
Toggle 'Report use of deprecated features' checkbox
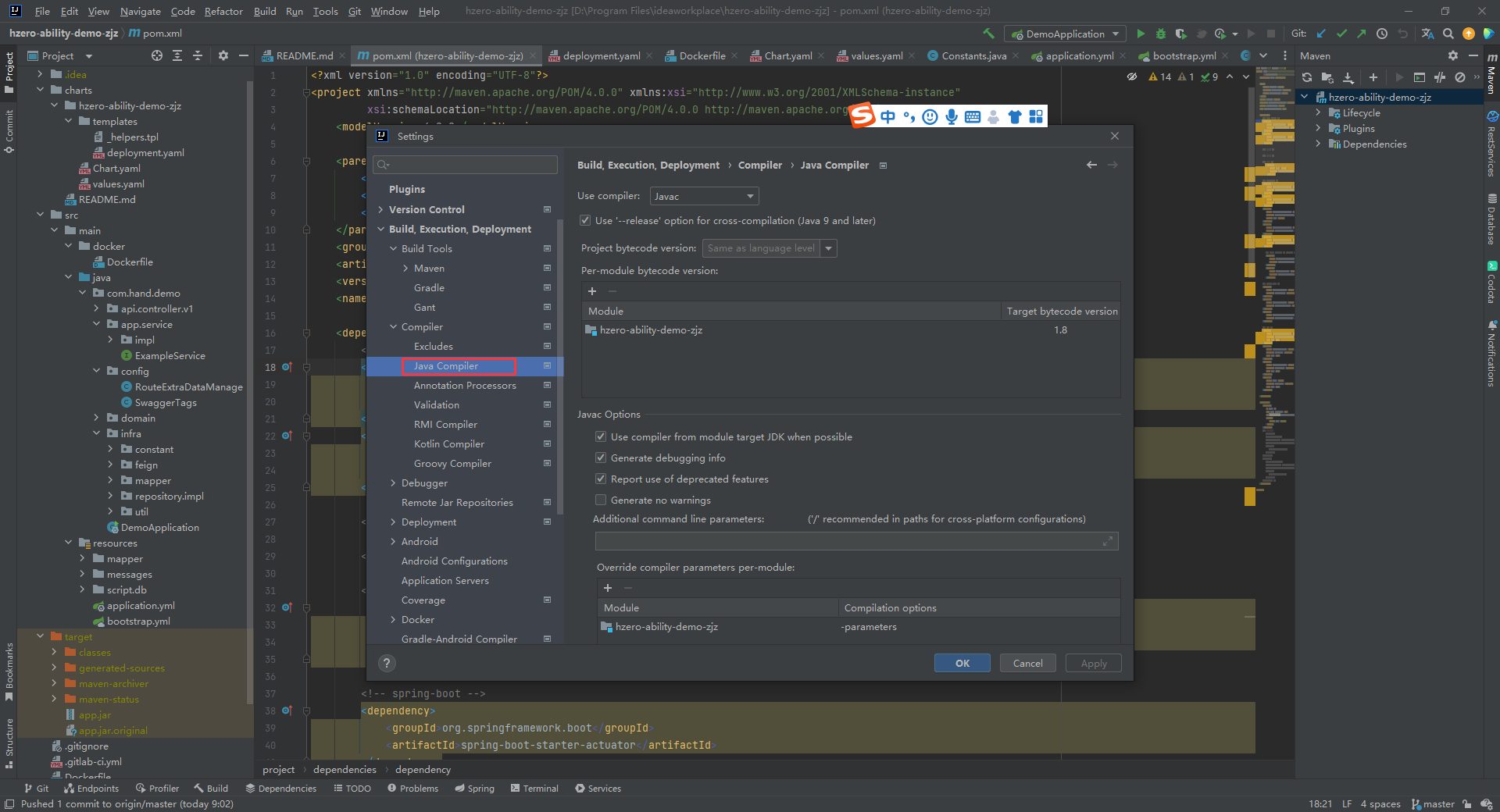point(601,479)
